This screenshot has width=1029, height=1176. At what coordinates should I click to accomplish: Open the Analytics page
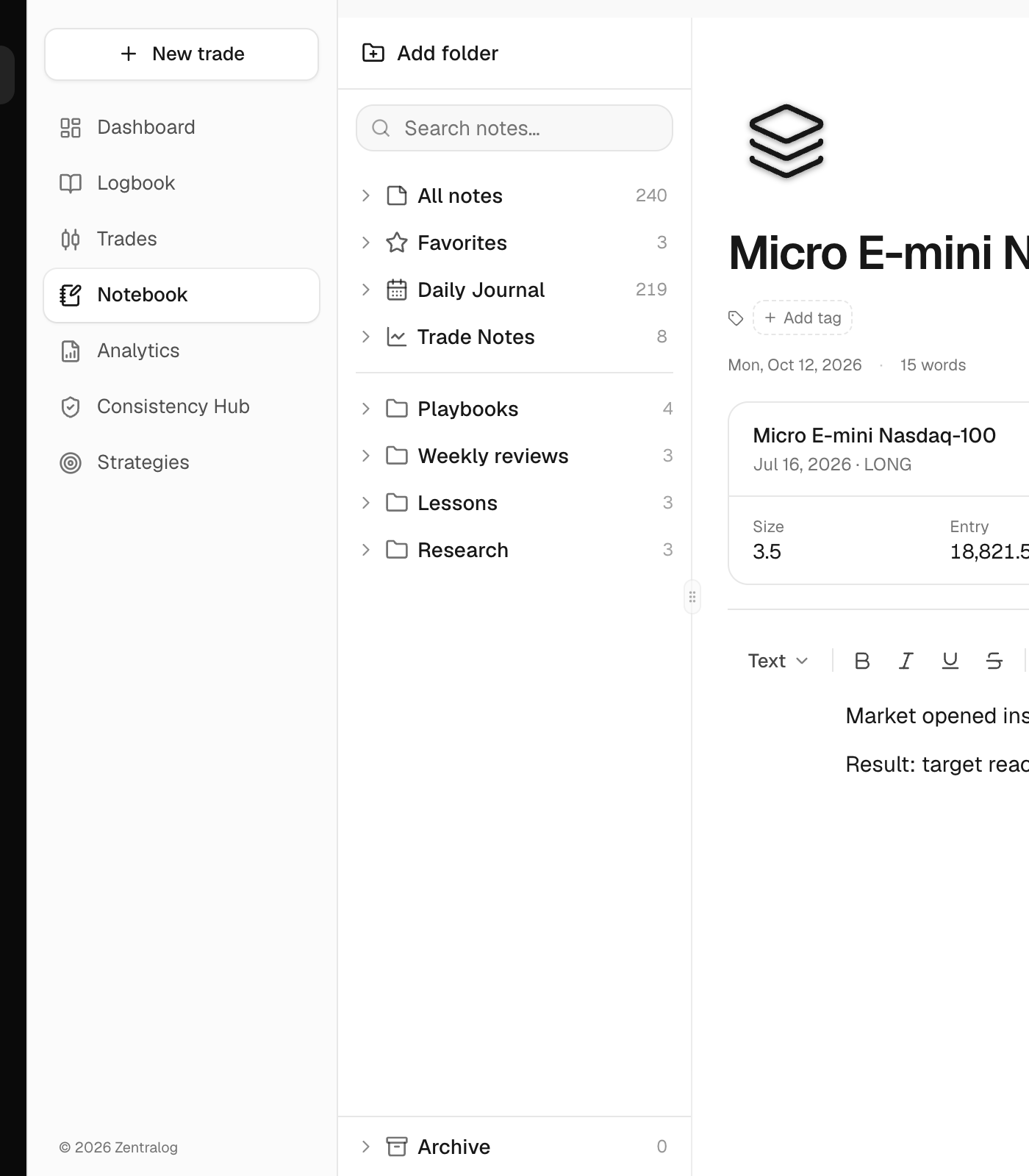[x=182, y=351]
